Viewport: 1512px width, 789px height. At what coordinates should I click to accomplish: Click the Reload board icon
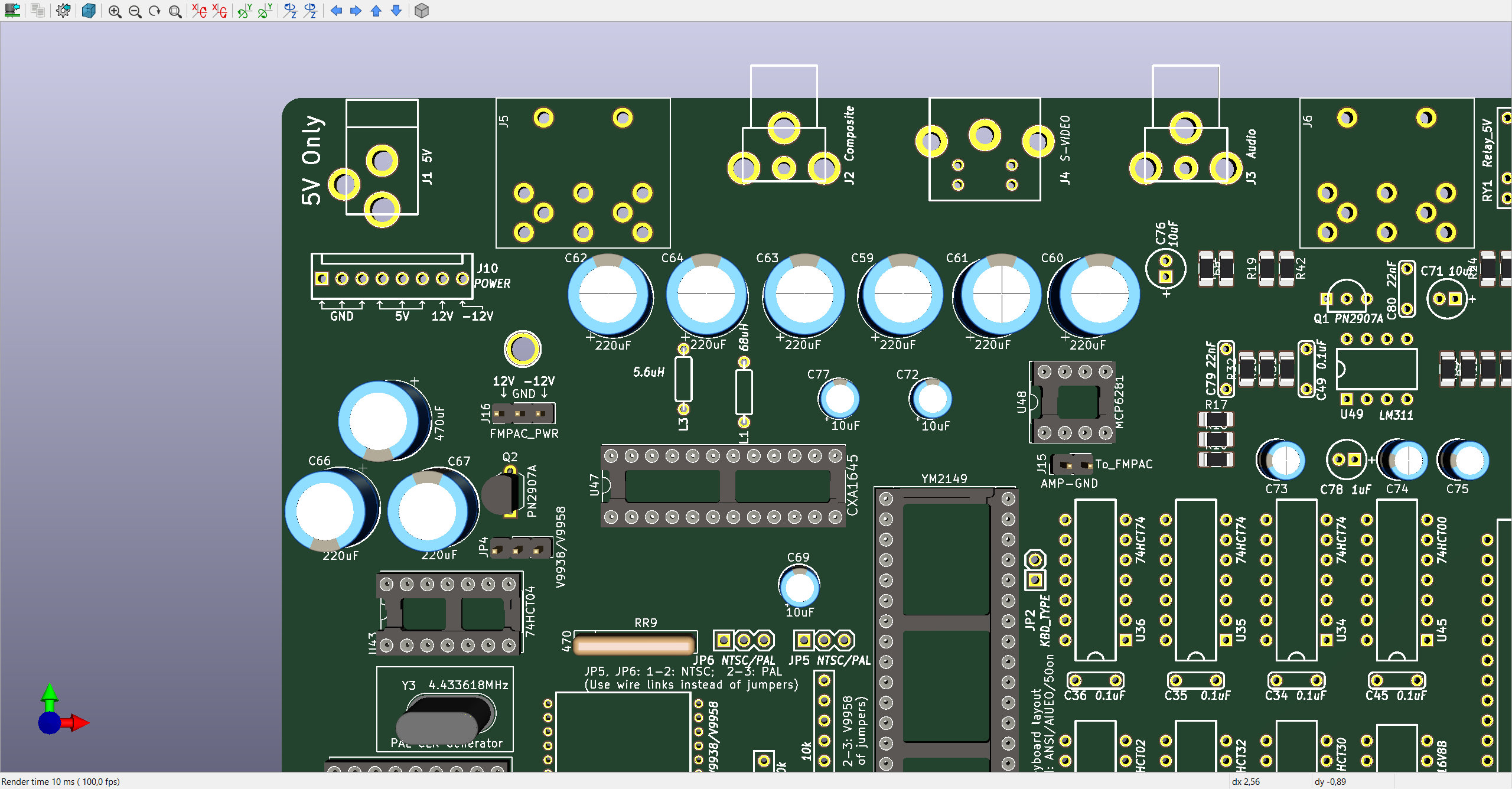12,11
